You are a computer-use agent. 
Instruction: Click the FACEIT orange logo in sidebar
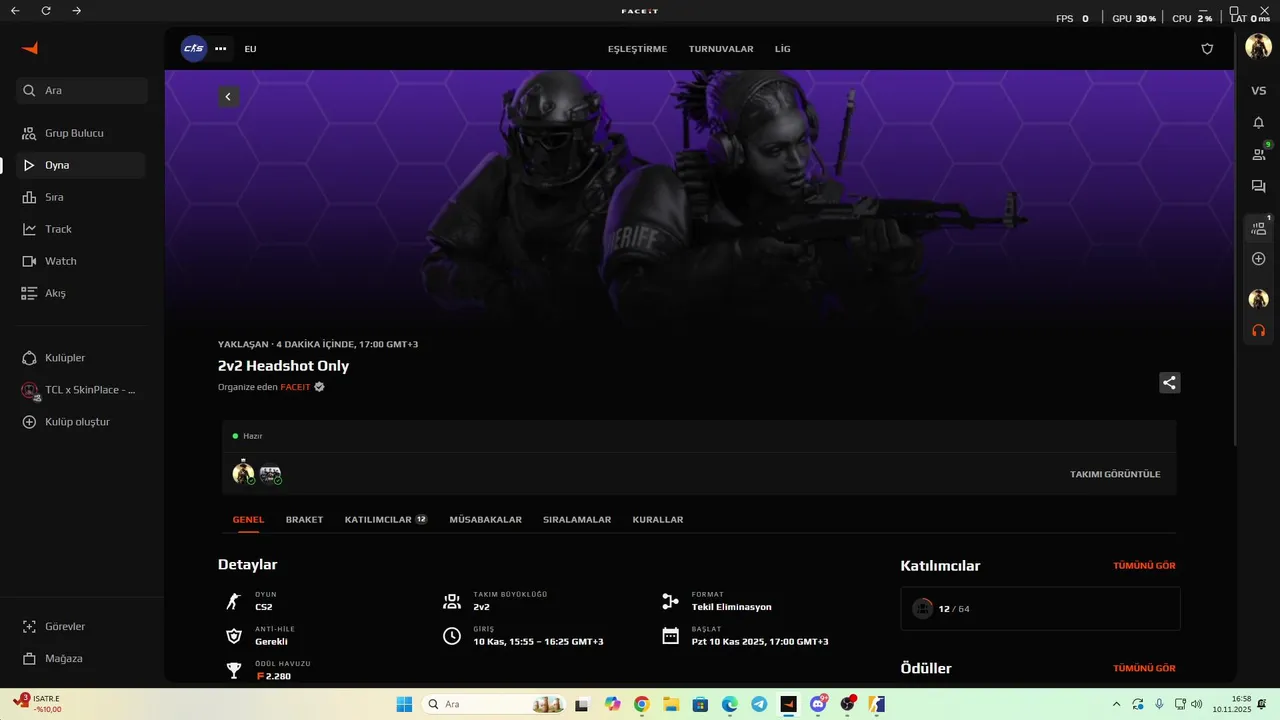(x=30, y=48)
